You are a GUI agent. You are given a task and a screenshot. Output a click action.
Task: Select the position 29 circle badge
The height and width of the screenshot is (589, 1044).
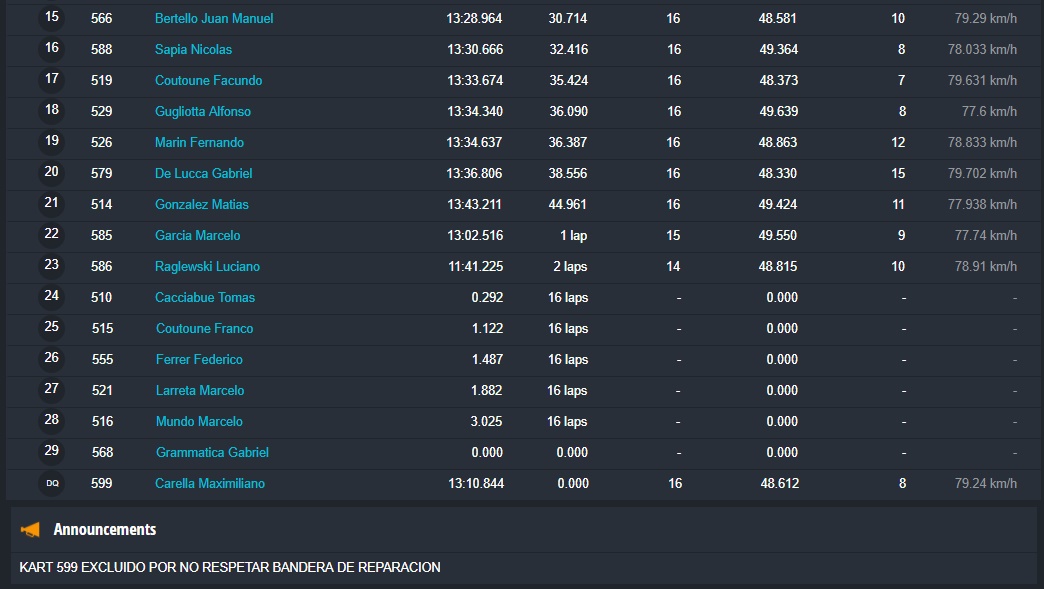pyautogui.click(x=52, y=452)
